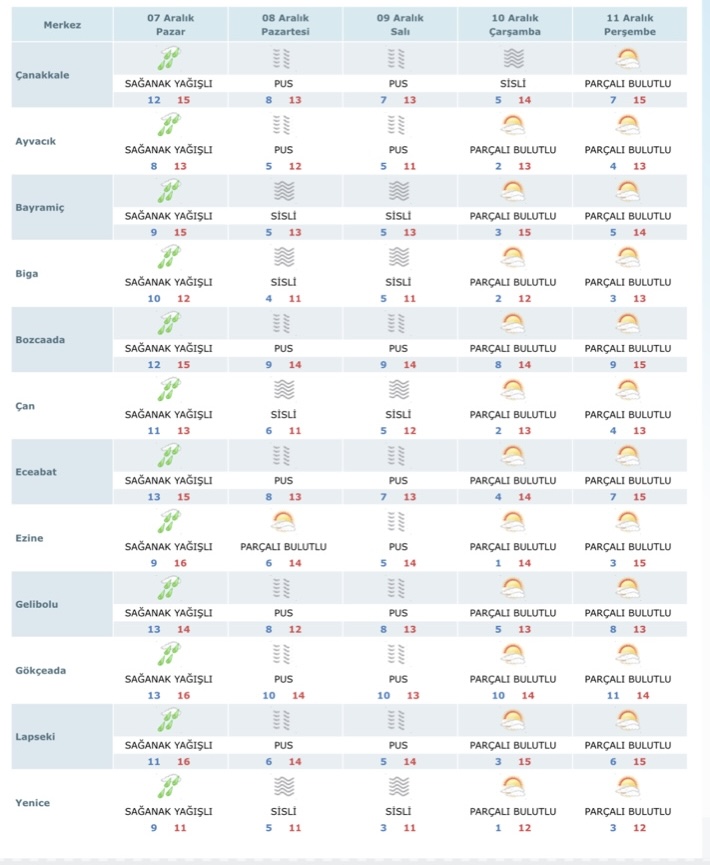Select the 07 Aralık Pazar column header
The image size is (710, 865).
coord(169,25)
